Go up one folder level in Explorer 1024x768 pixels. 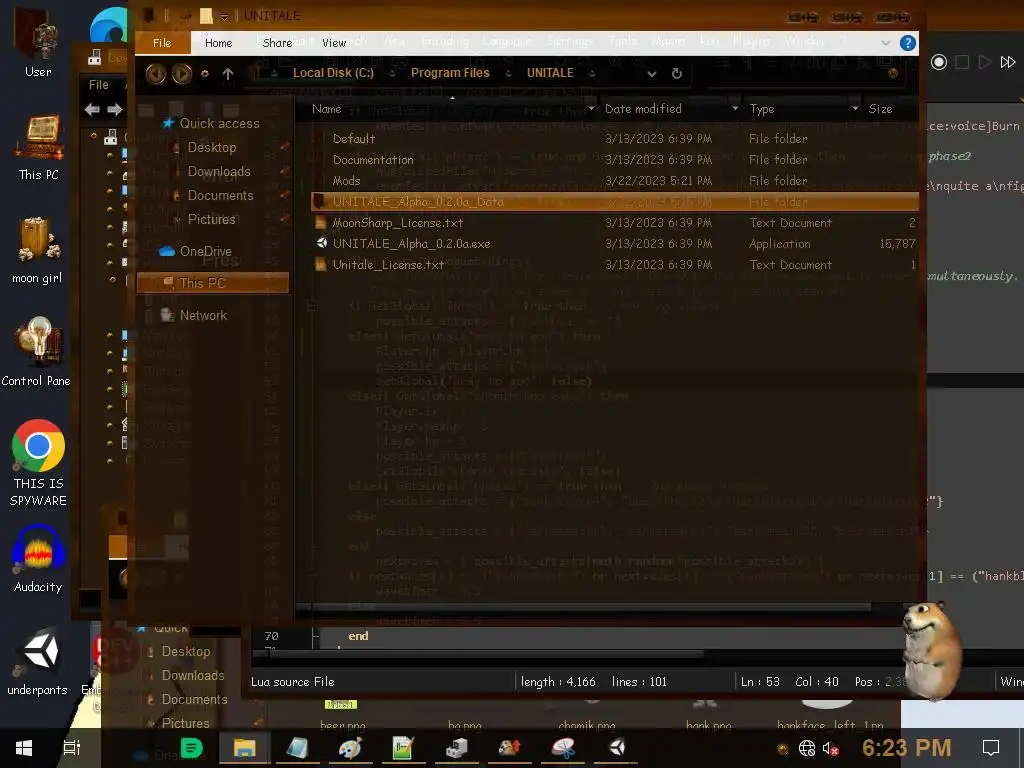(x=227, y=74)
